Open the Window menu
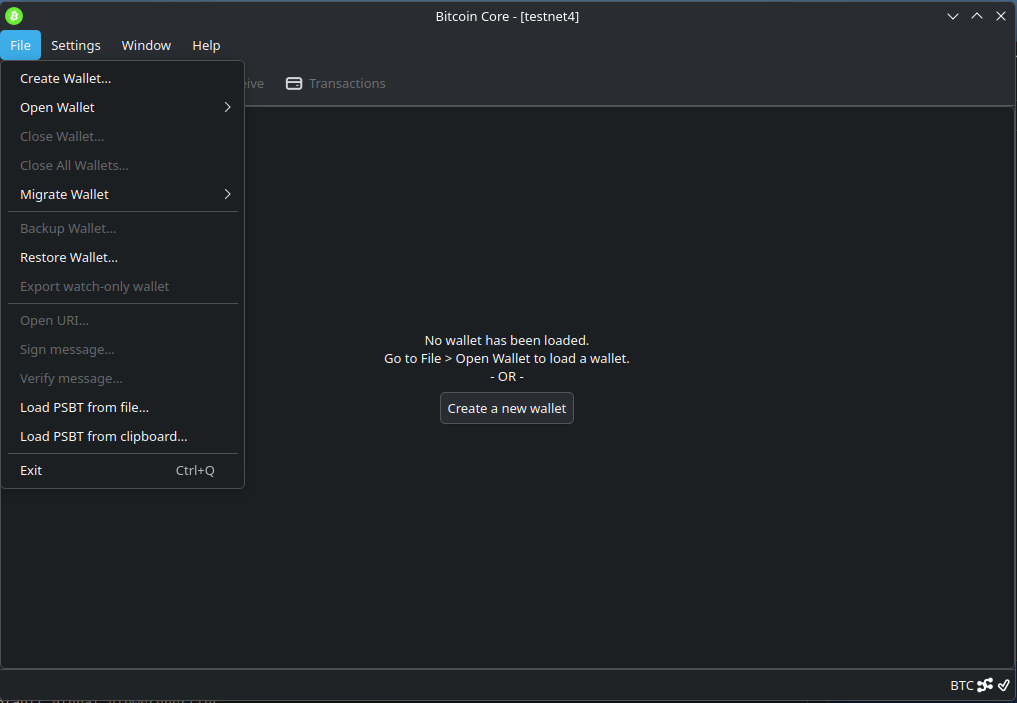 pyautogui.click(x=147, y=45)
